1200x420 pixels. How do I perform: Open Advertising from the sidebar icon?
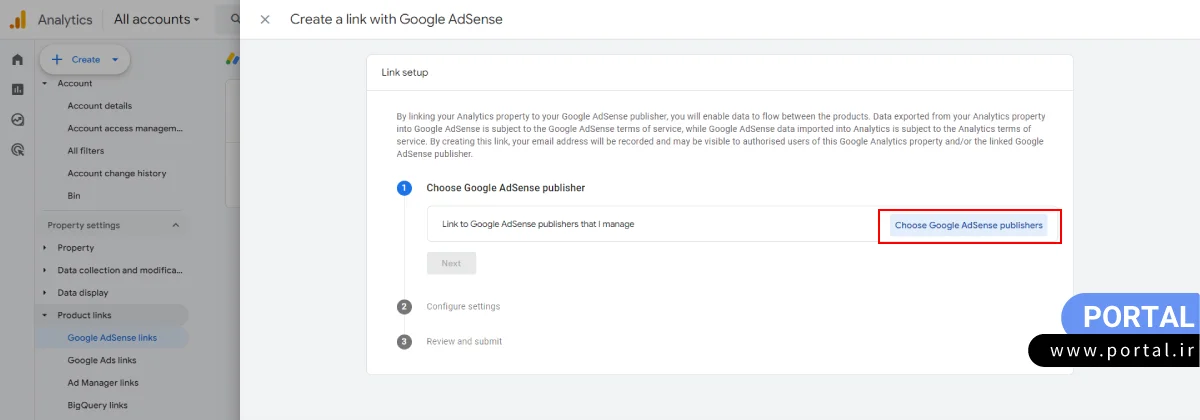17,150
